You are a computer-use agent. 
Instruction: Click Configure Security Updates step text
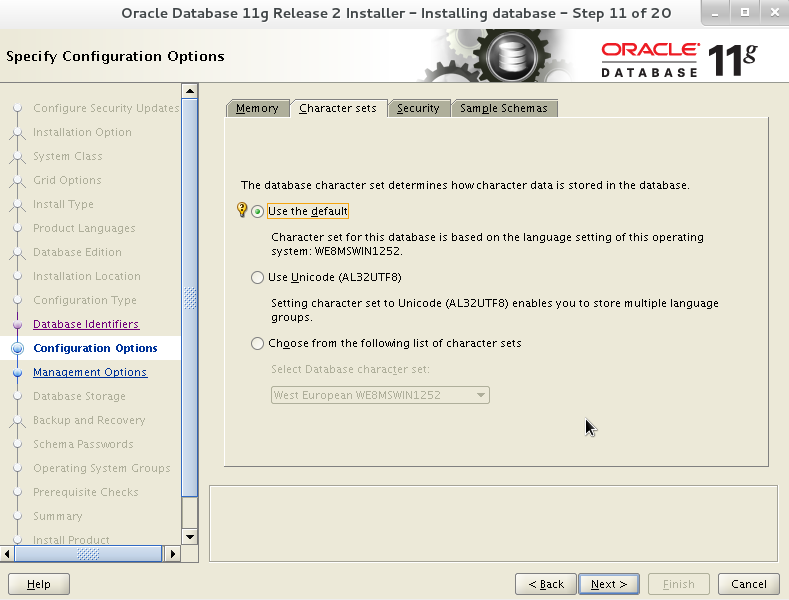click(x=106, y=108)
